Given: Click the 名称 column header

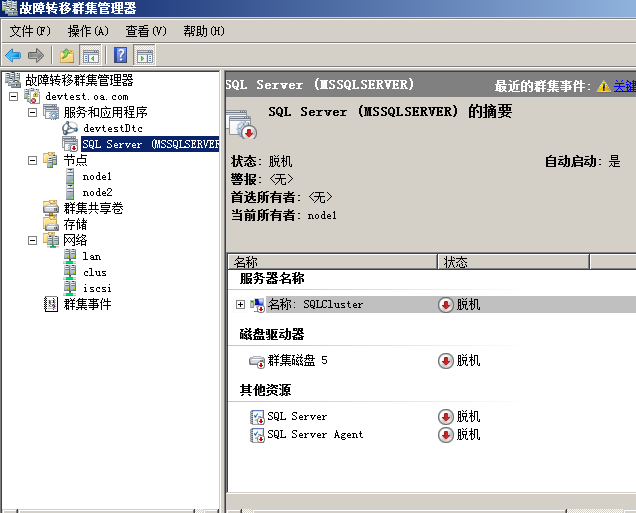Looking at the screenshot, I should 333,262.
